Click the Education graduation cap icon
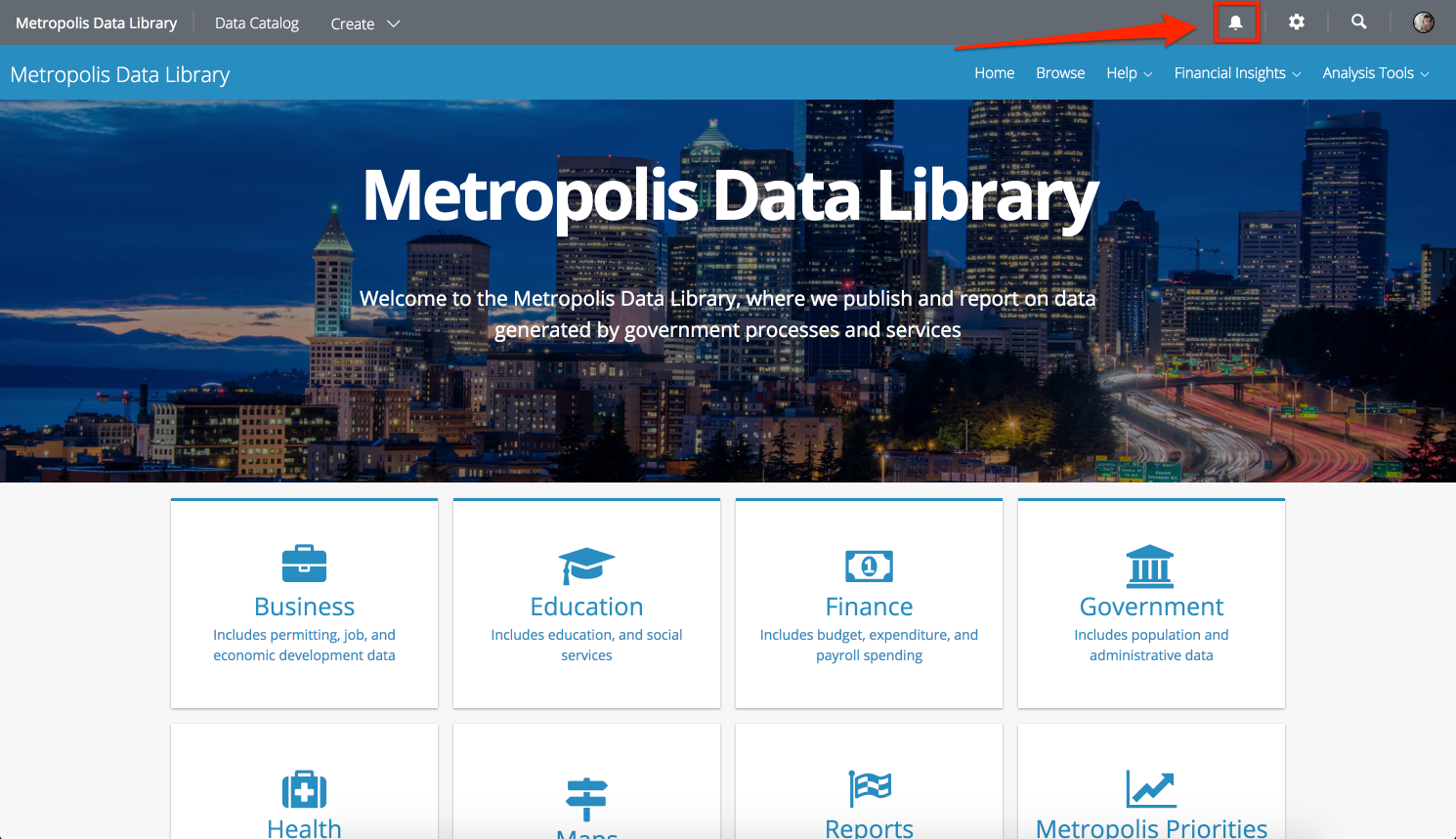1456x839 pixels. 586,566
